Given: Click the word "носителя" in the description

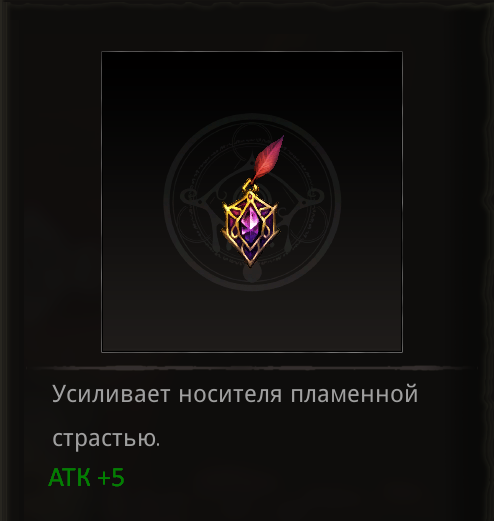Looking at the screenshot, I should coord(230,394).
